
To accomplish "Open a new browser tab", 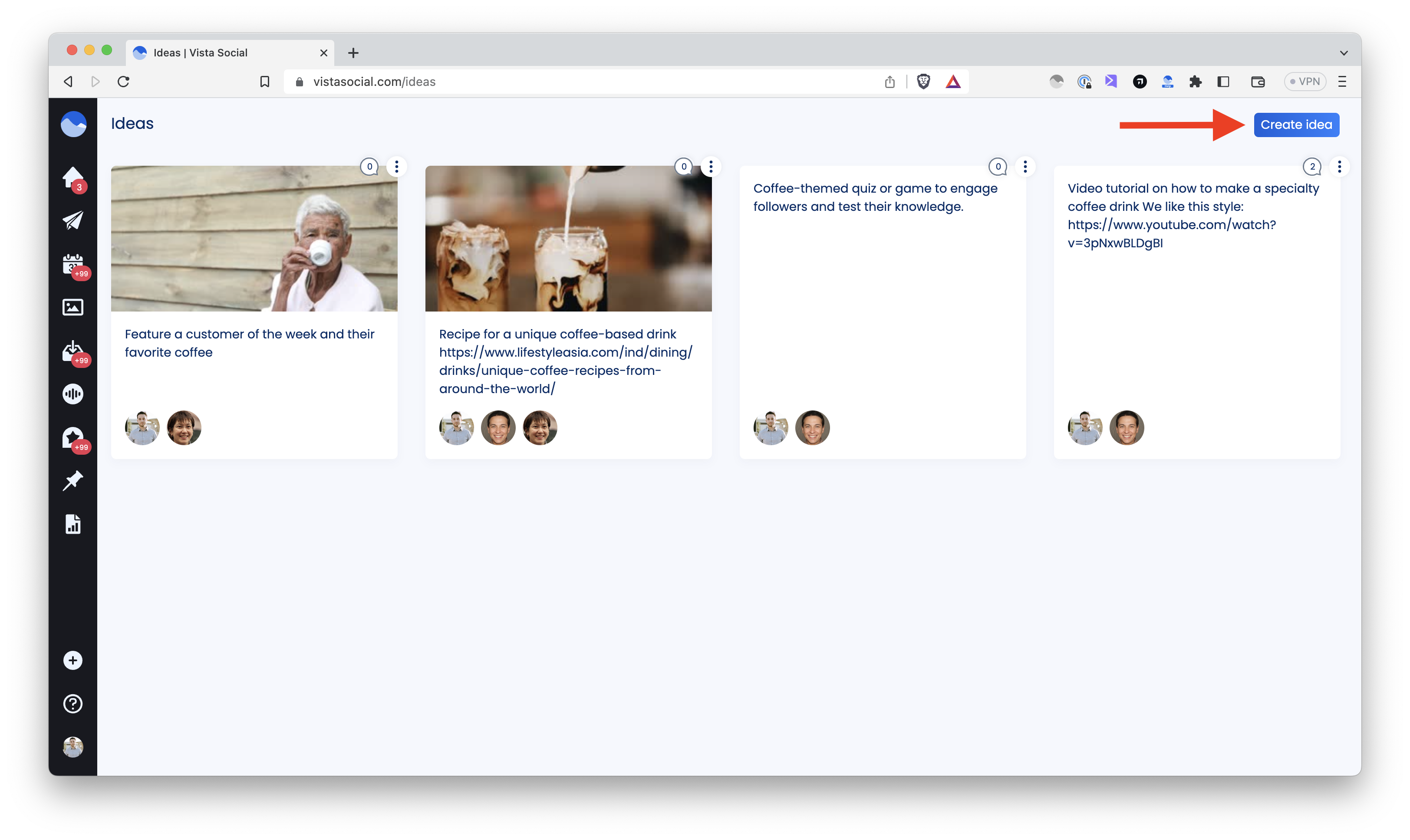I will pyautogui.click(x=353, y=52).
